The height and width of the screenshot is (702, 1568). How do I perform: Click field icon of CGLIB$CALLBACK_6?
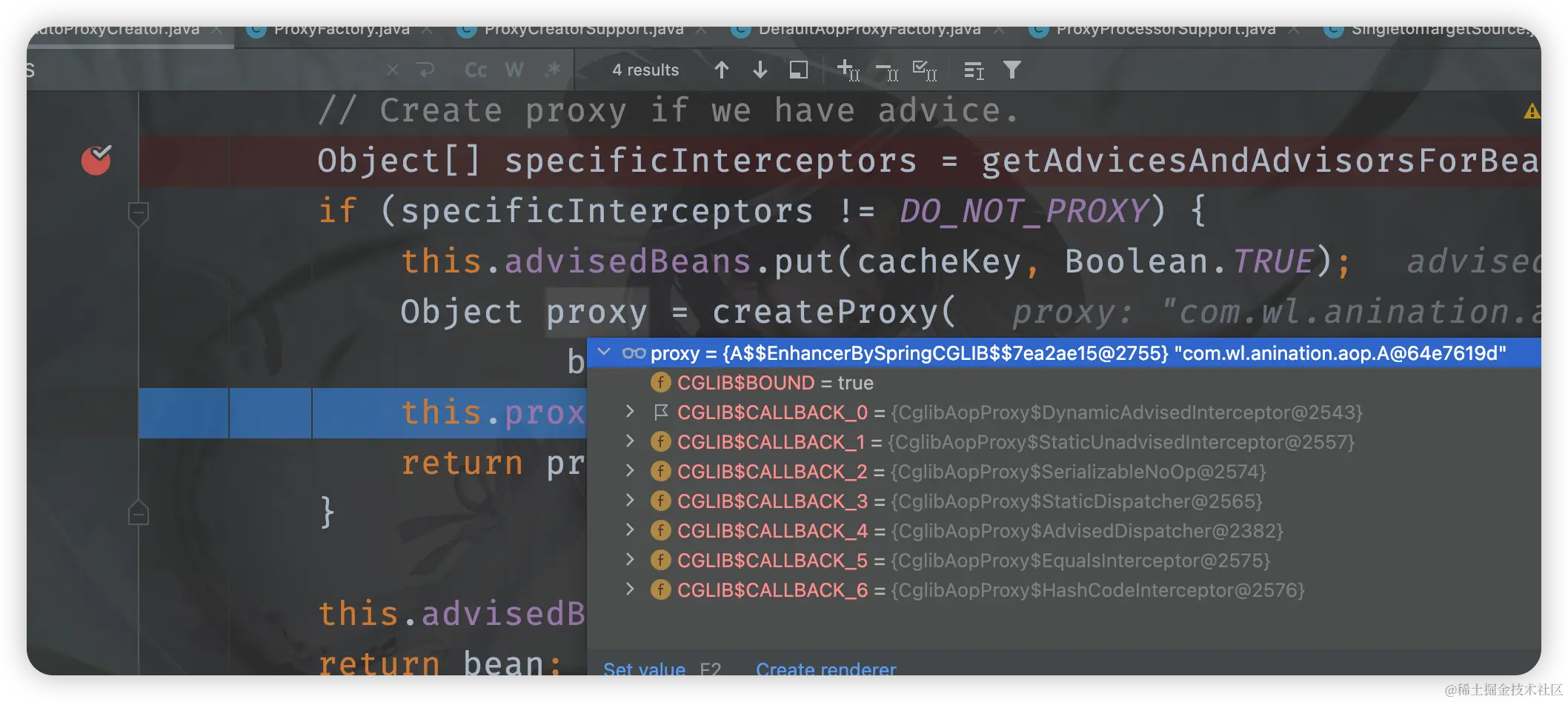click(x=660, y=589)
